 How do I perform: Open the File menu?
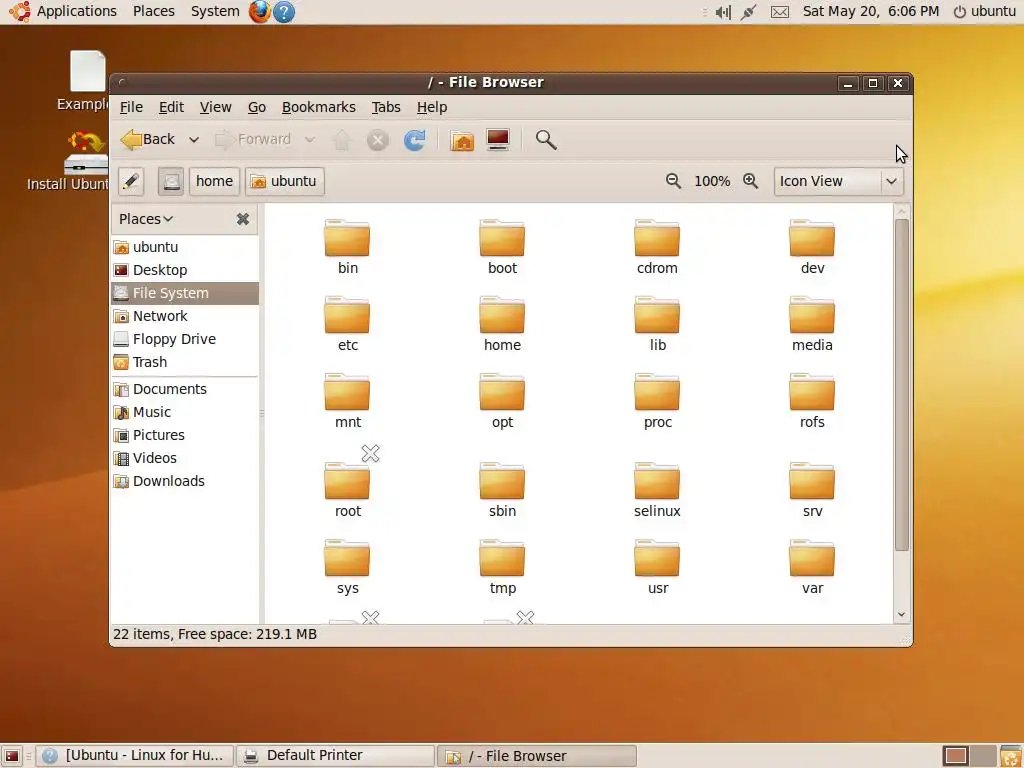(131, 107)
